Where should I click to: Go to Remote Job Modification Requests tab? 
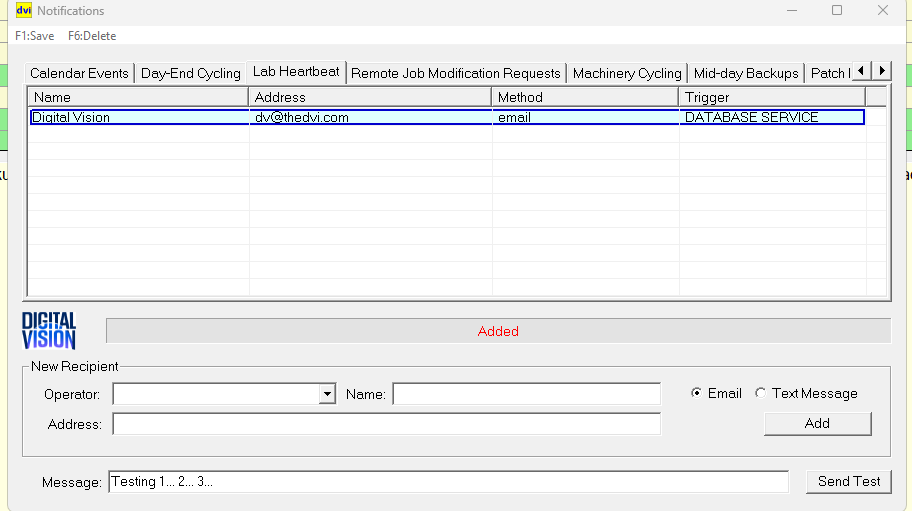[x=455, y=73]
